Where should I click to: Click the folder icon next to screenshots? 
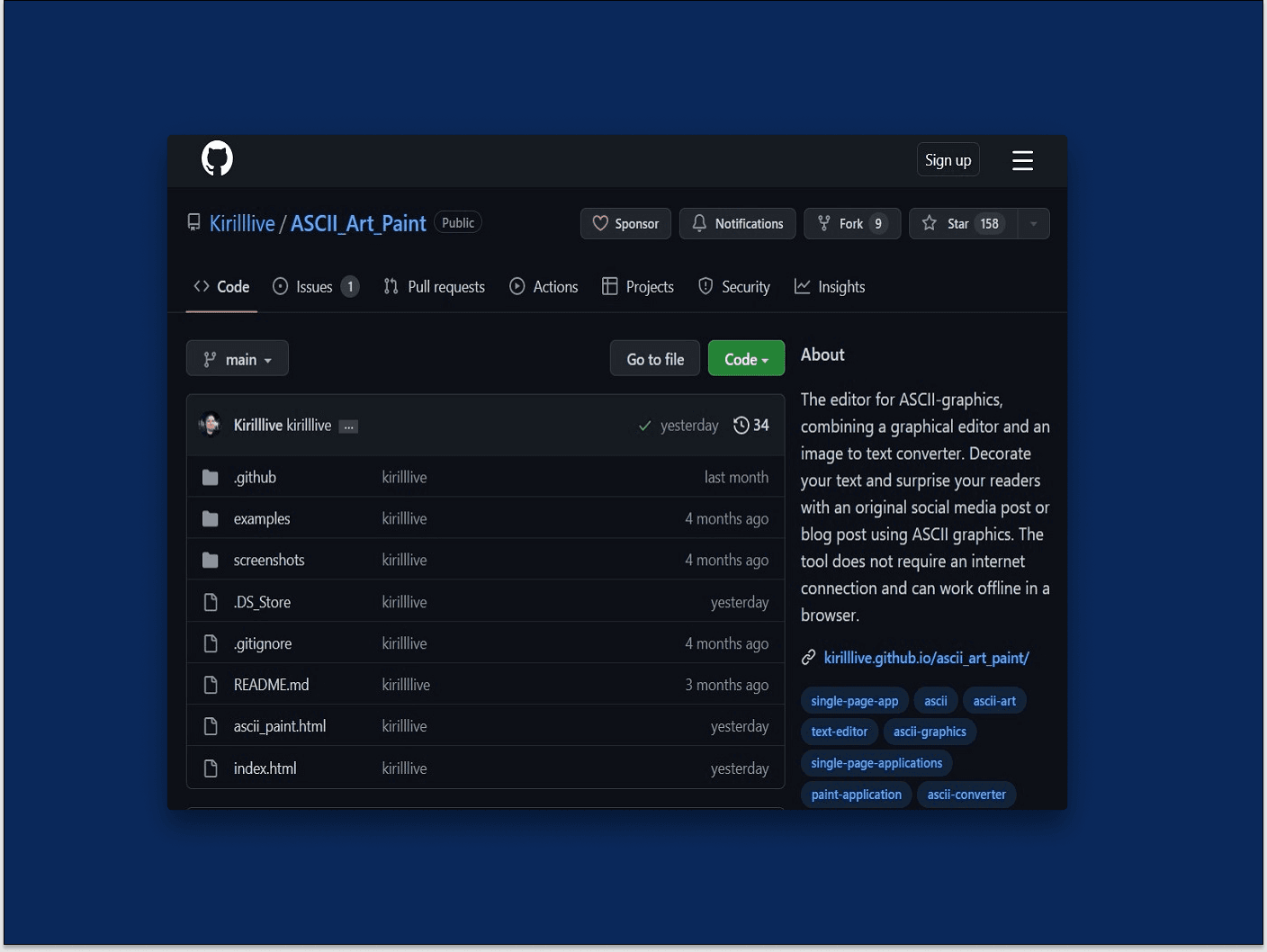[x=211, y=561]
